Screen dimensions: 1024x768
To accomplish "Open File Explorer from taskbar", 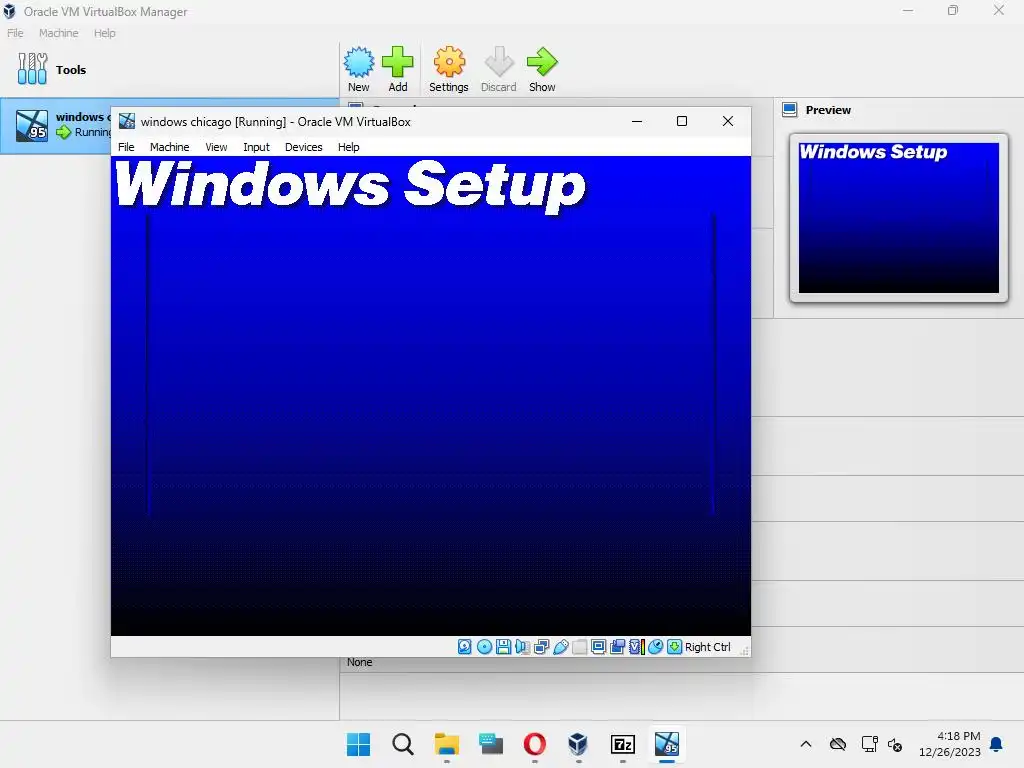I will (447, 744).
